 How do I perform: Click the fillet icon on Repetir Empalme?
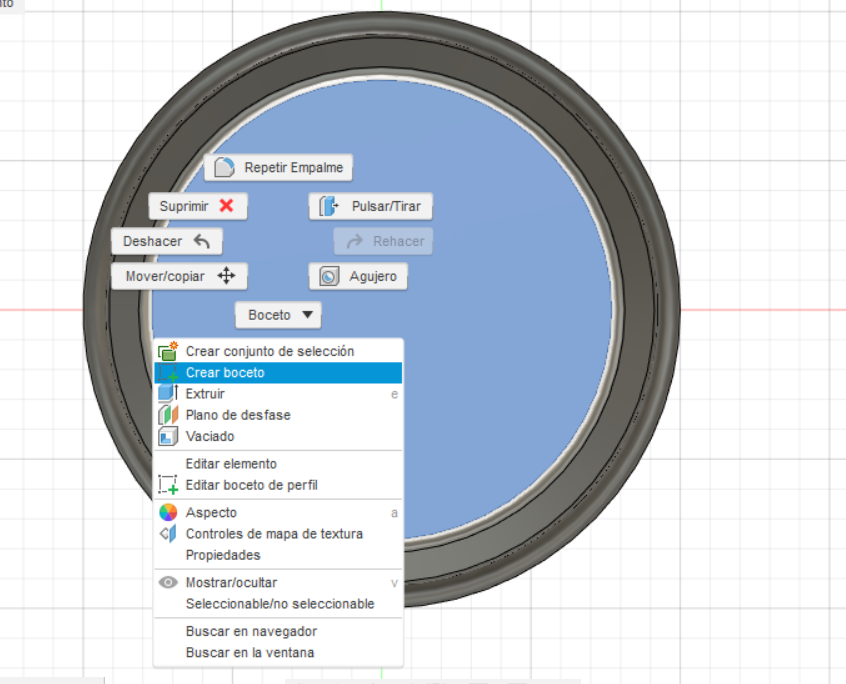coord(224,168)
